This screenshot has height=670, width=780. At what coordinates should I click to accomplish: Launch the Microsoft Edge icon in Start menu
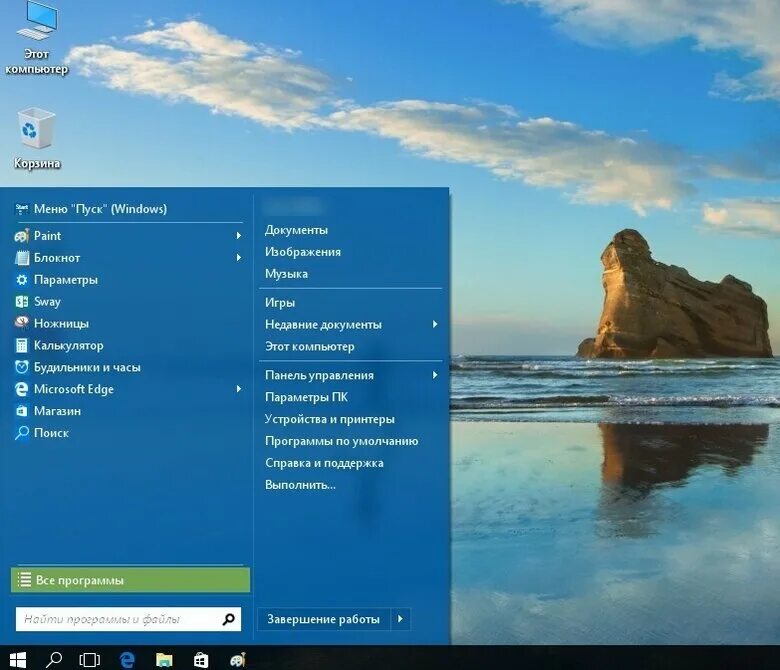(x=21, y=389)
